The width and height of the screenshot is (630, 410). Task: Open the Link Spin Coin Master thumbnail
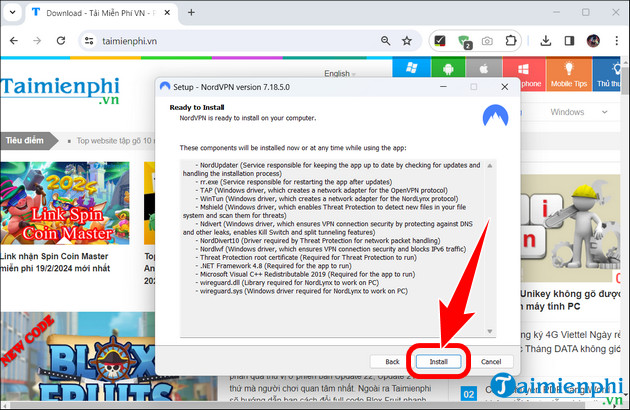click(65, 203)
